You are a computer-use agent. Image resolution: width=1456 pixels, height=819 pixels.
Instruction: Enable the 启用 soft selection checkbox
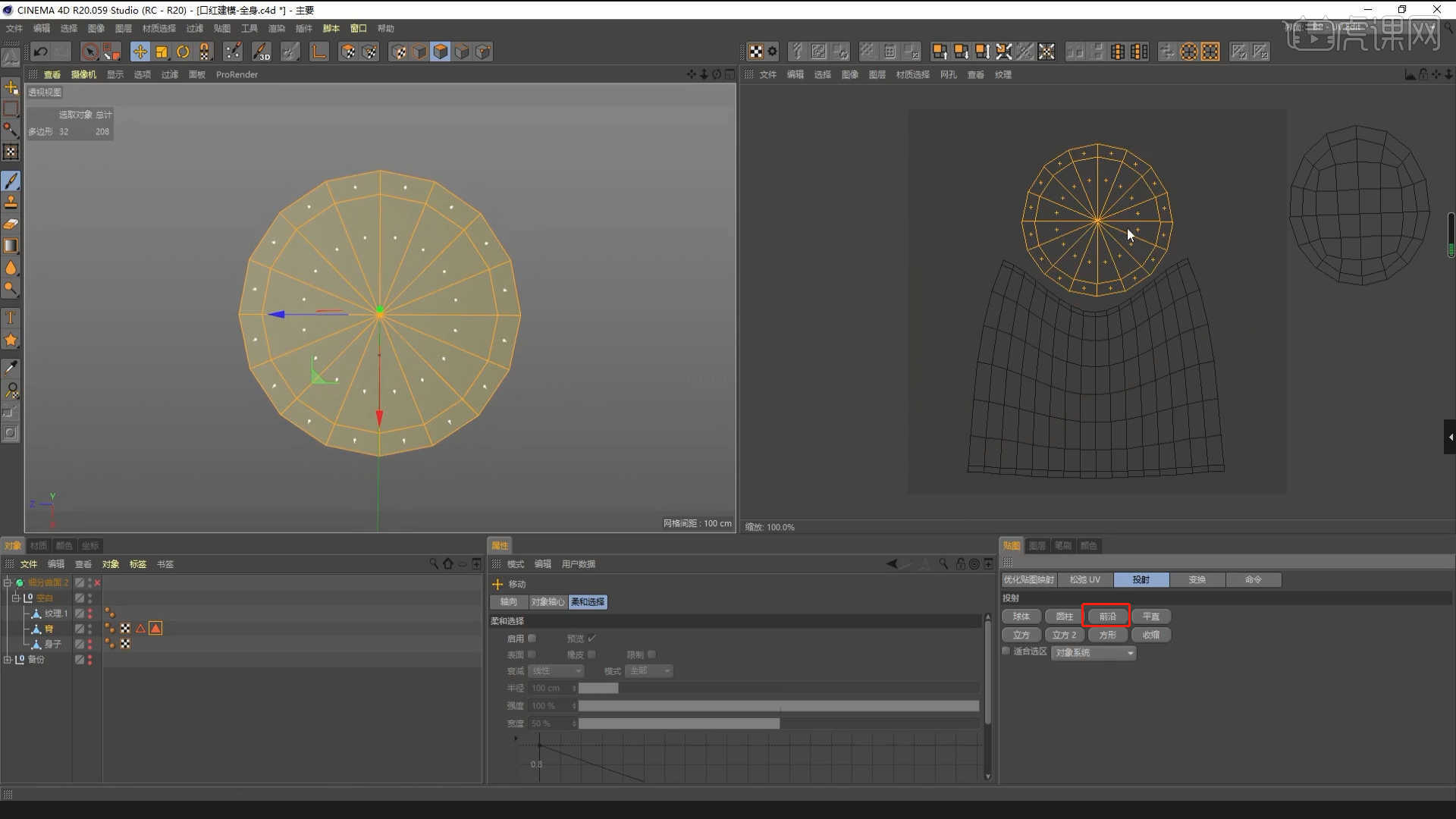pyautogui.click(x=532, y=639)
